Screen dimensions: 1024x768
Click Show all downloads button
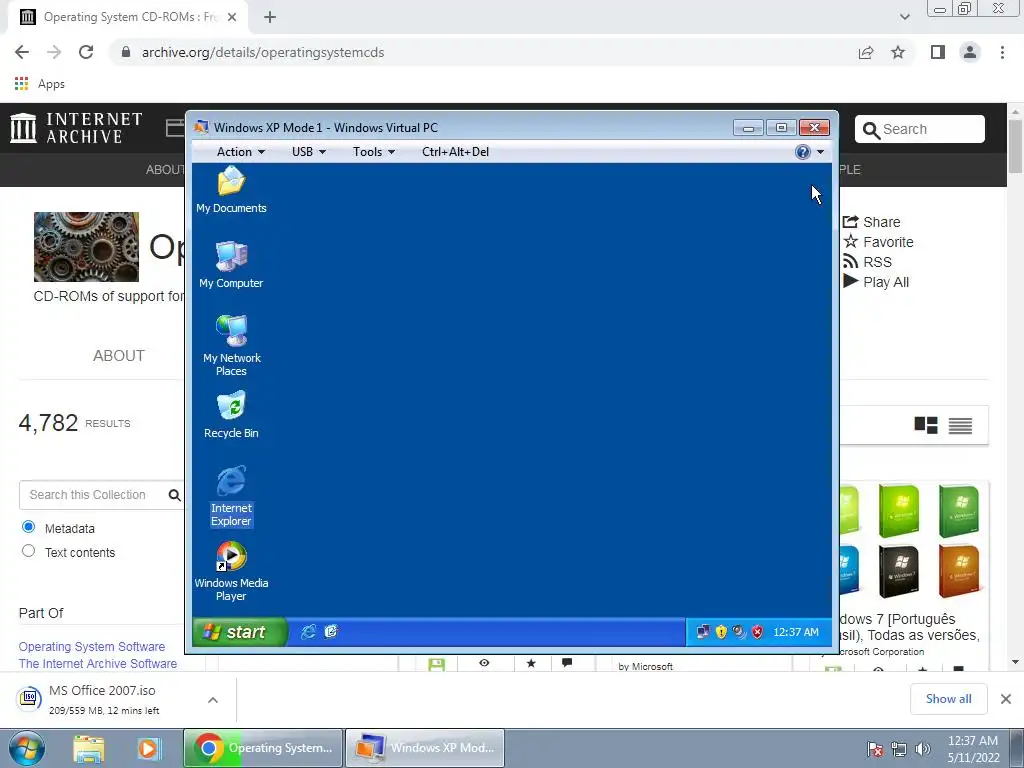(x=948, y=699)
